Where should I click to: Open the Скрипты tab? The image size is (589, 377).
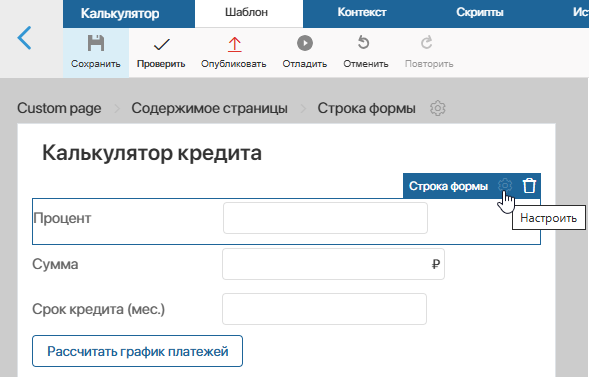(x=480, y=13)
